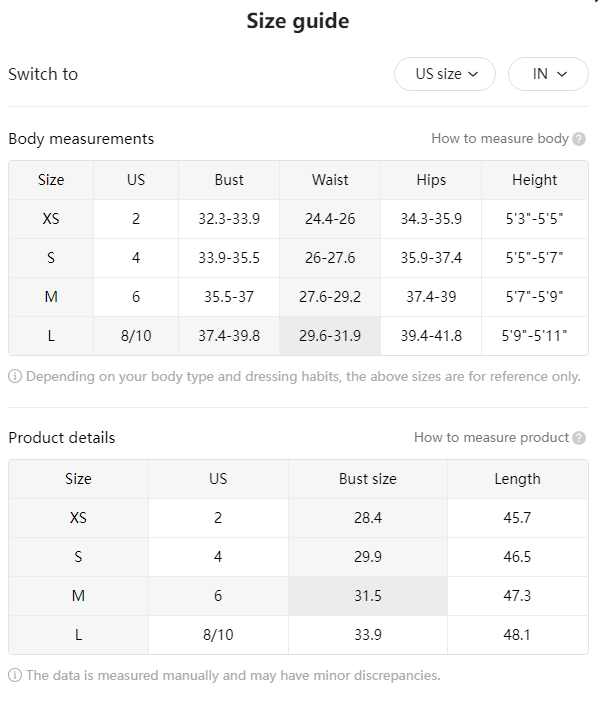Click the Size guide title
The width and height of the screenshot is (600, 703).
[298, 21]
